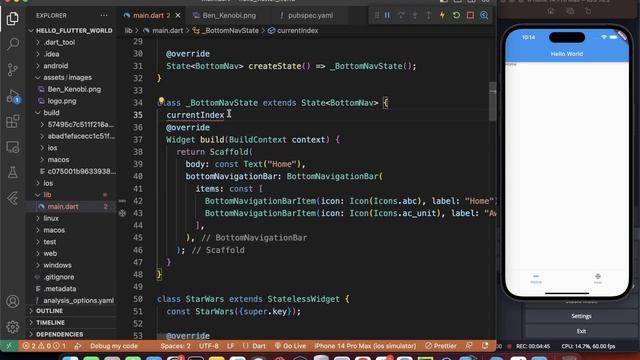The height and width of the screenshot is (360, 640).
Task: Open the Accounts menu icon
Action: [x=13, y=301]
